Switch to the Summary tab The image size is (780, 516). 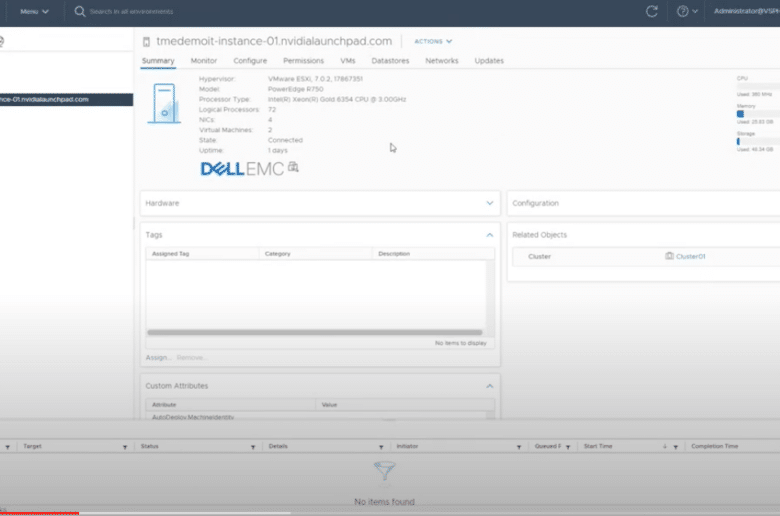pyautogui.click(x=158, y=61)
